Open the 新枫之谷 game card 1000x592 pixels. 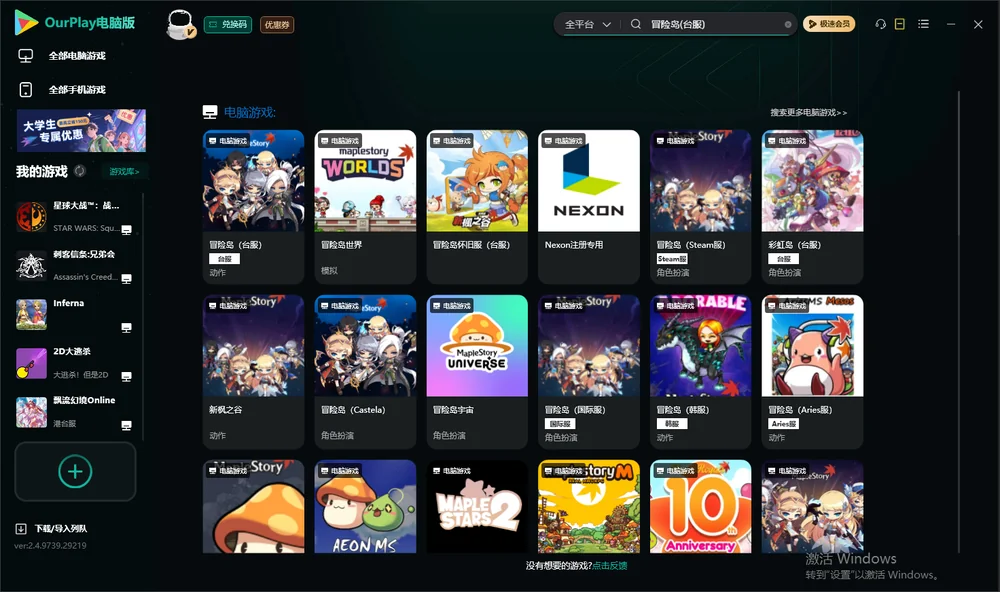point(254,372)
